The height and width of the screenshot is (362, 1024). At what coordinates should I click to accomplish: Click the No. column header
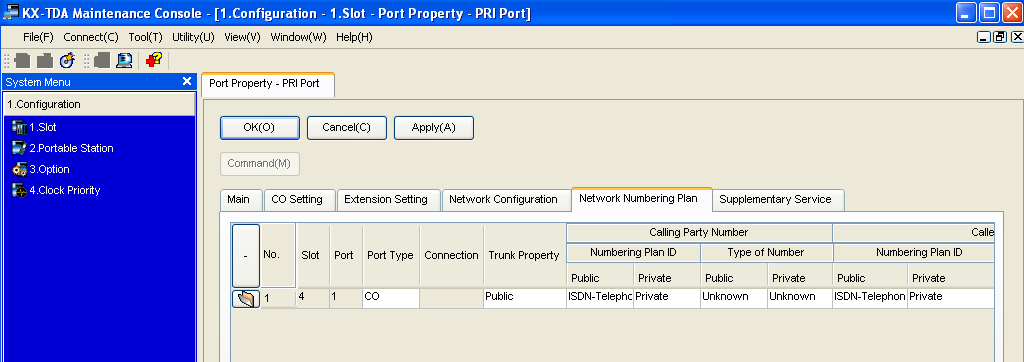coord(278,255)
